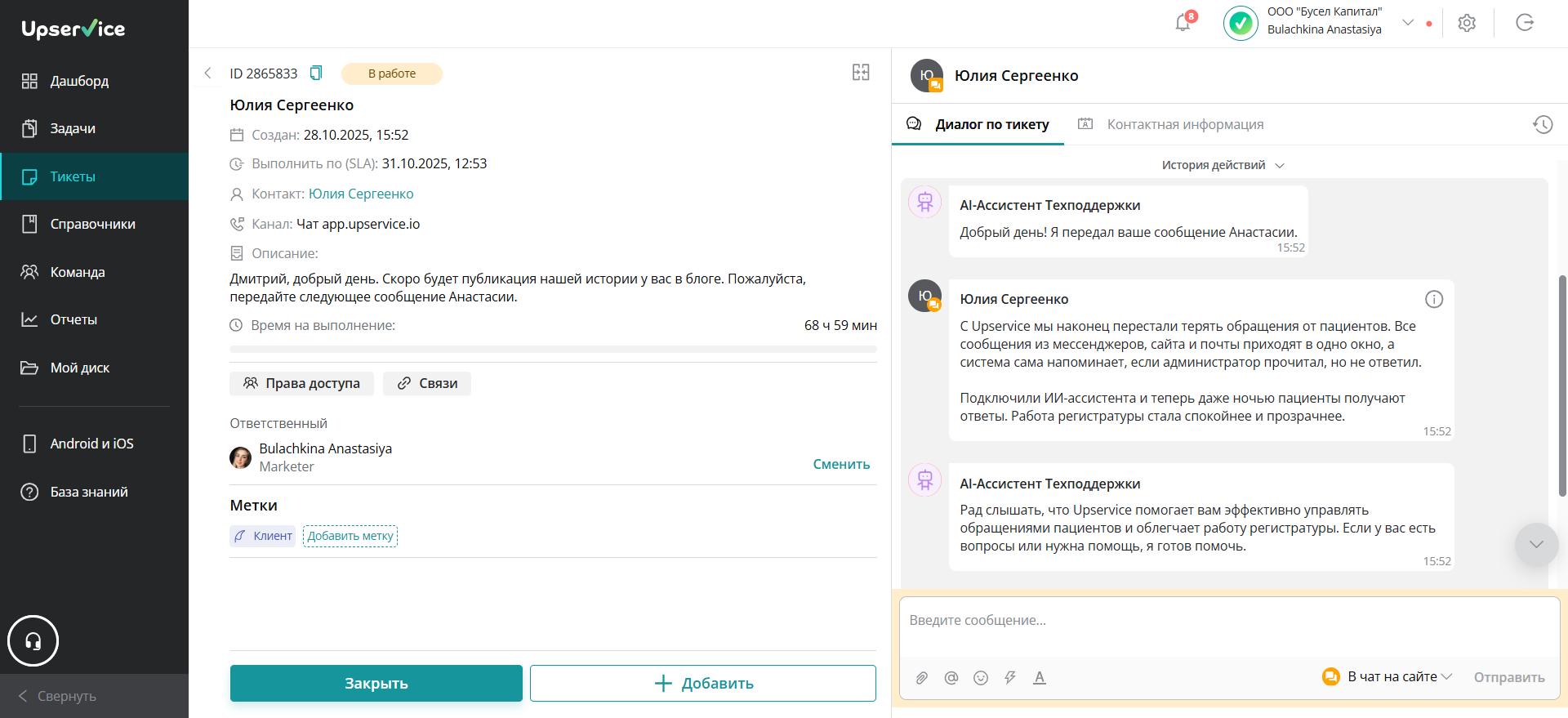Open Команда in the sidebar
This screenshot has width=1568, height=718.
(x=95, y=272)
